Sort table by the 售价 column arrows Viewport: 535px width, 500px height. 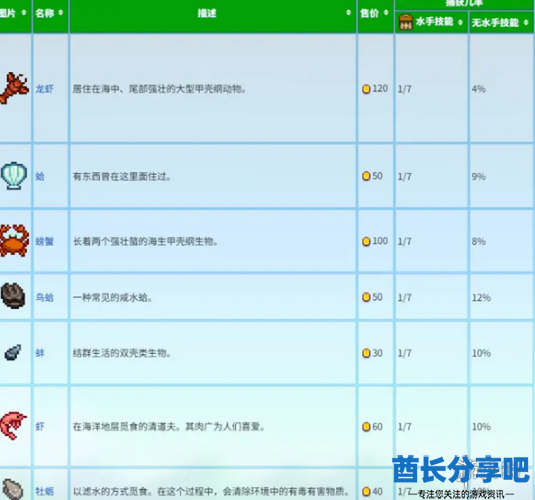(x=386, y=13)
